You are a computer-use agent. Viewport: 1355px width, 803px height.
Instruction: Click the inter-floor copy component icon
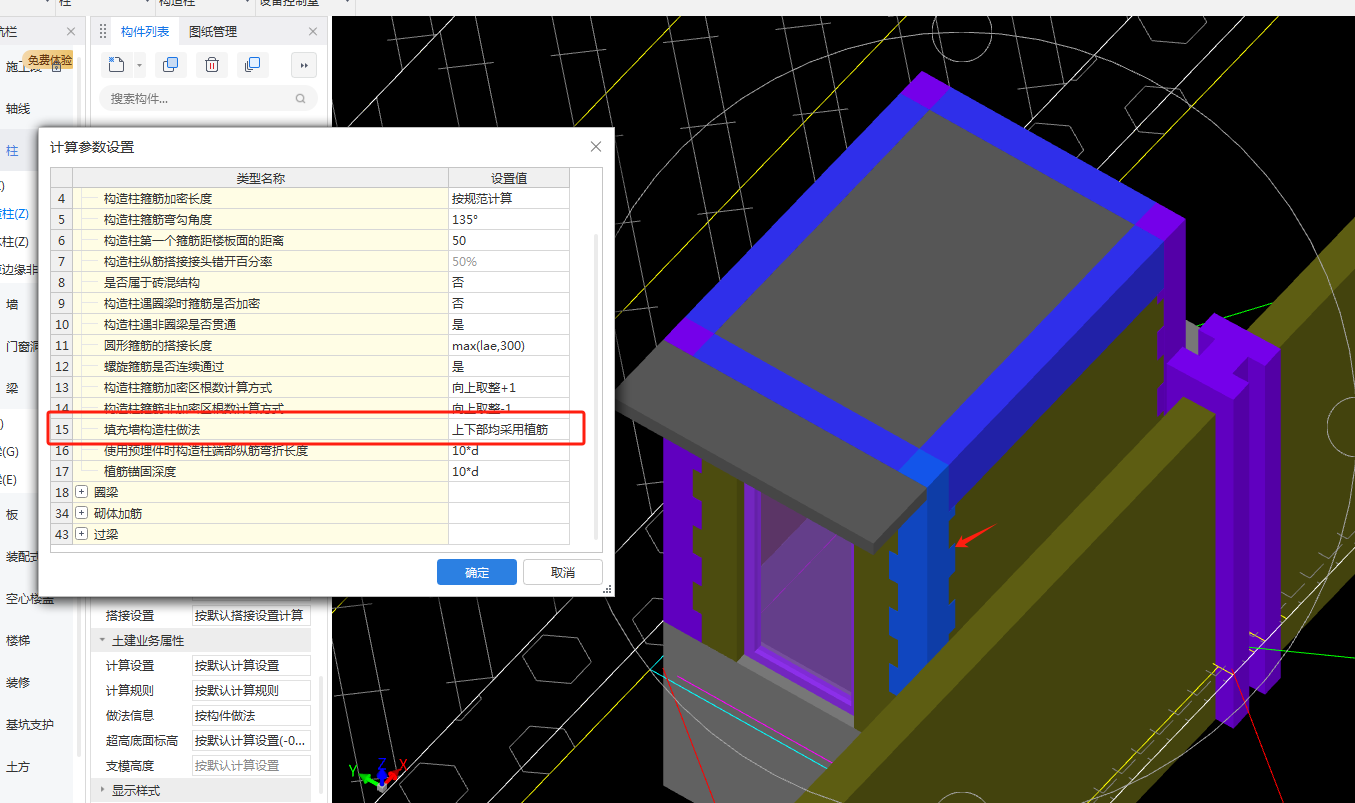(252, 65)
